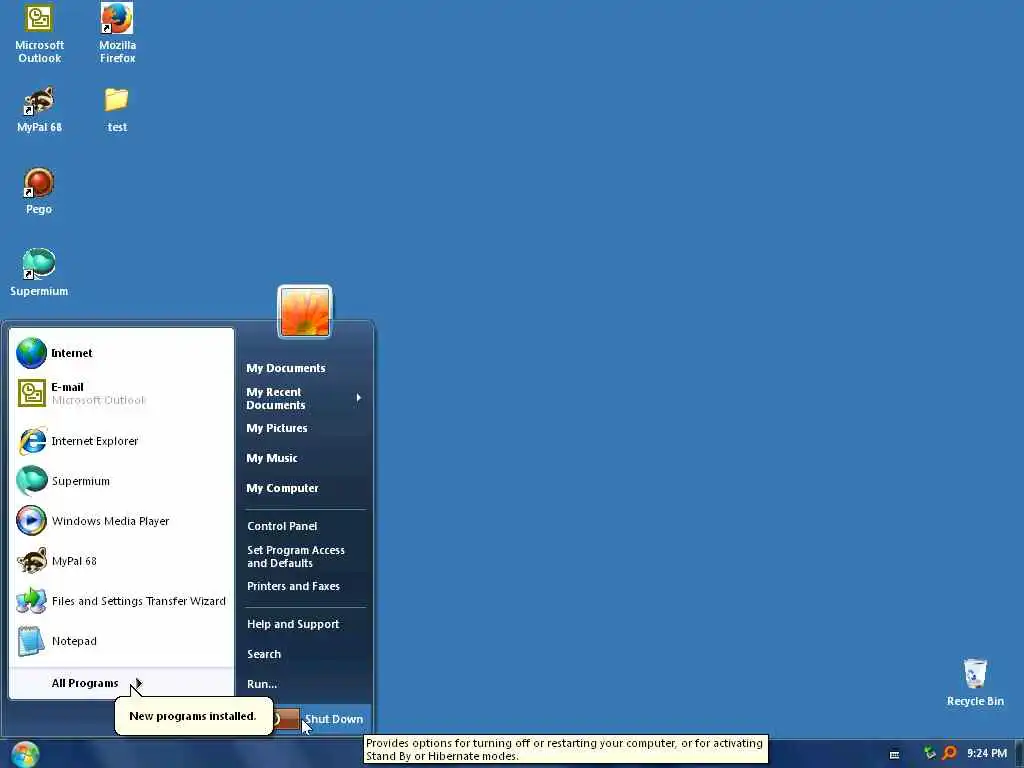Image resolution: width=1024 pixels, height=768 pixels.
Task: Click the green network tray icon
Action: point(930,753)
